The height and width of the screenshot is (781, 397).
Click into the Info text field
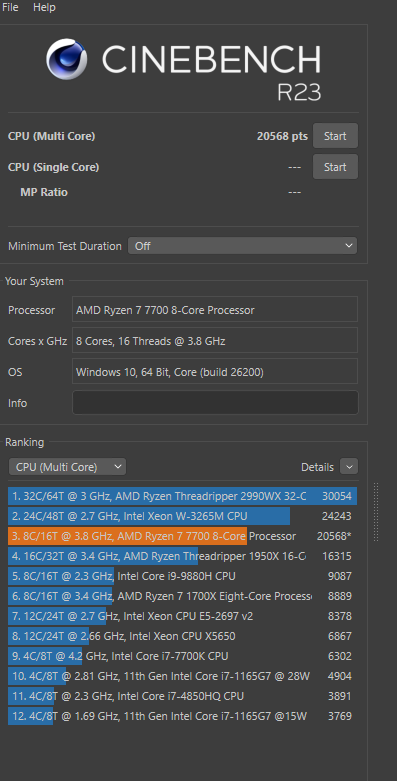coord(215,402)
